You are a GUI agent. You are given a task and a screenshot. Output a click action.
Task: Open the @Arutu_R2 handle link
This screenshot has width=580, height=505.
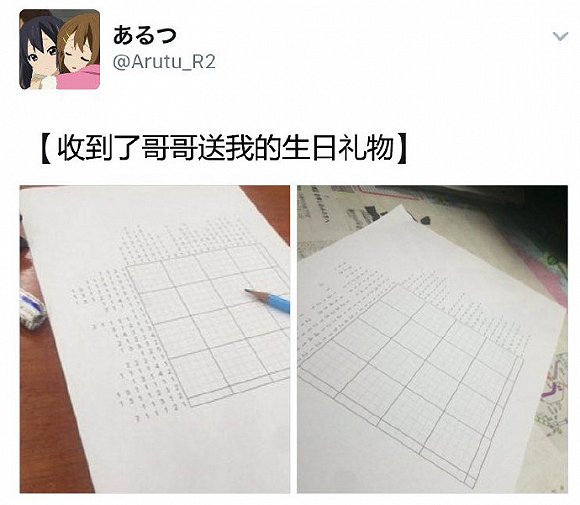(x=164, y=62)
